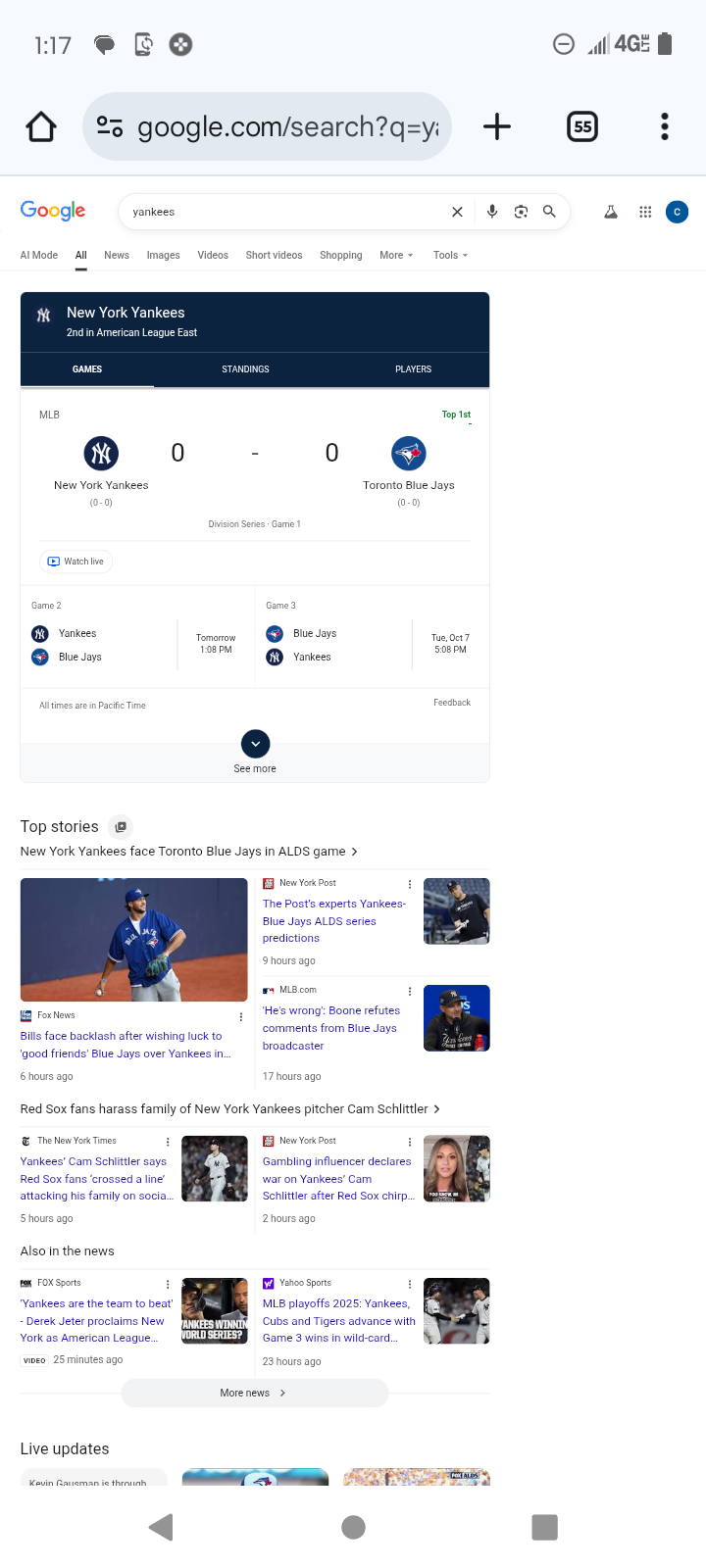Open the tab switcher showing 55 tabs
The width and height of the screenshot is (706, 1568).
(x=582, y=126)
